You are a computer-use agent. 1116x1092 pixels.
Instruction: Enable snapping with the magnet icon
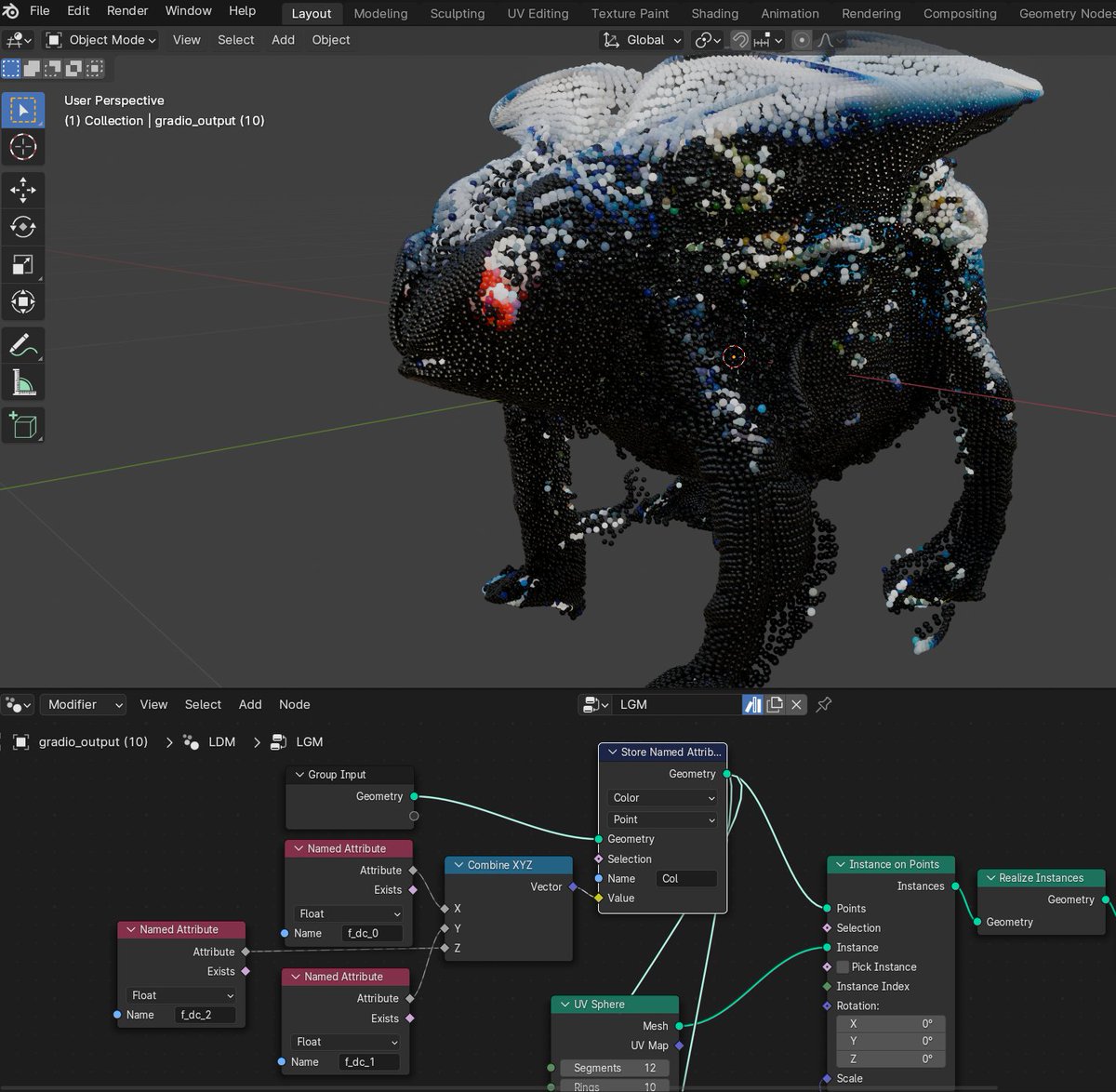(739, 40)
